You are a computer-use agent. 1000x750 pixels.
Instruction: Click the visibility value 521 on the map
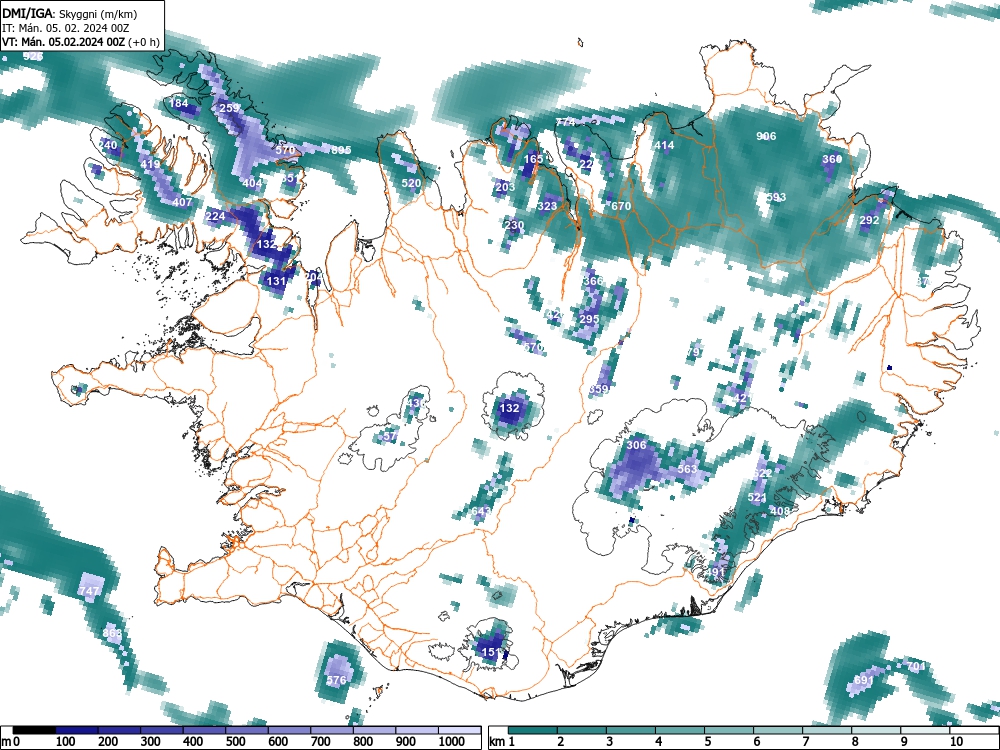757,497
